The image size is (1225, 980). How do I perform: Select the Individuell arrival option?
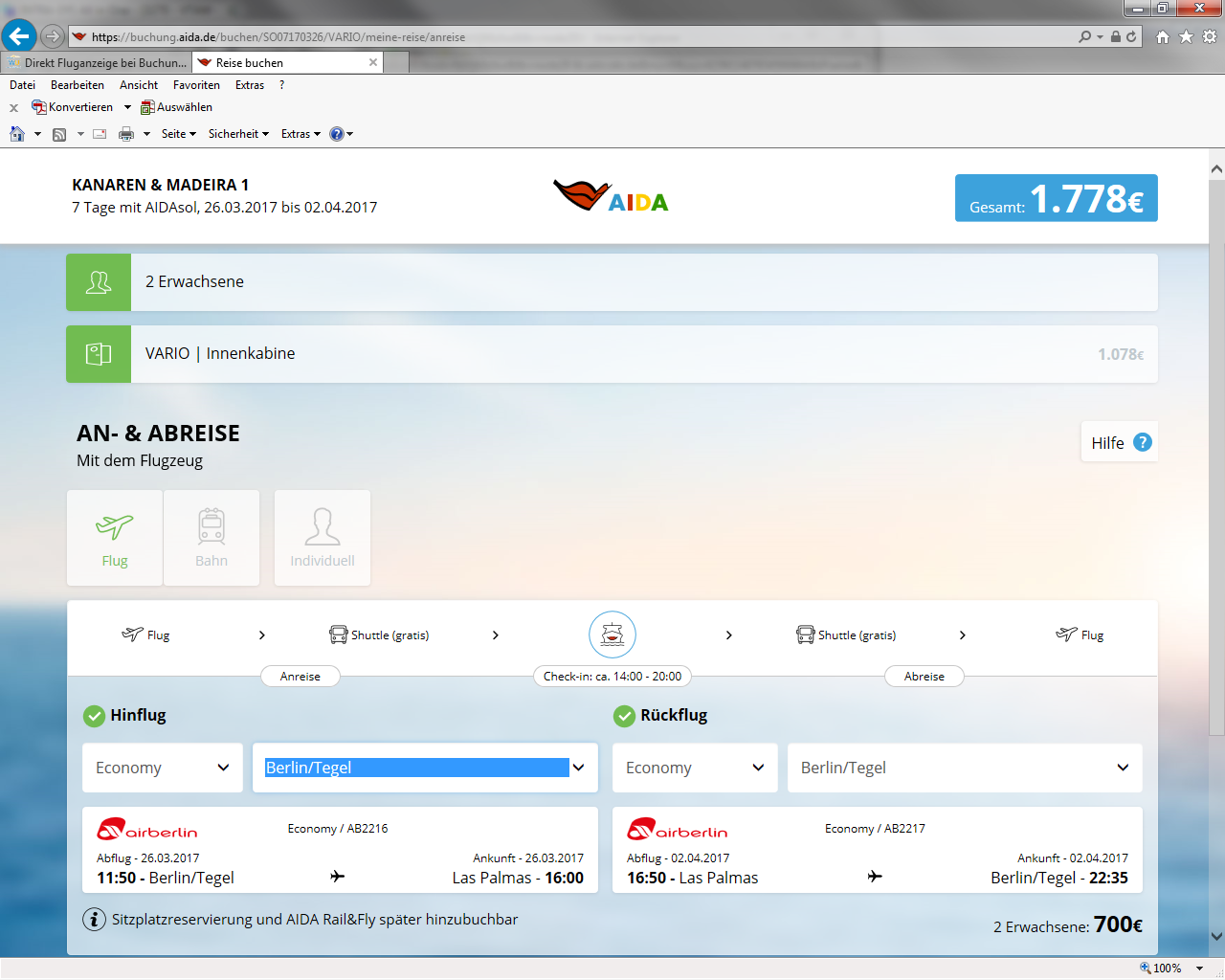coord(323,537)
